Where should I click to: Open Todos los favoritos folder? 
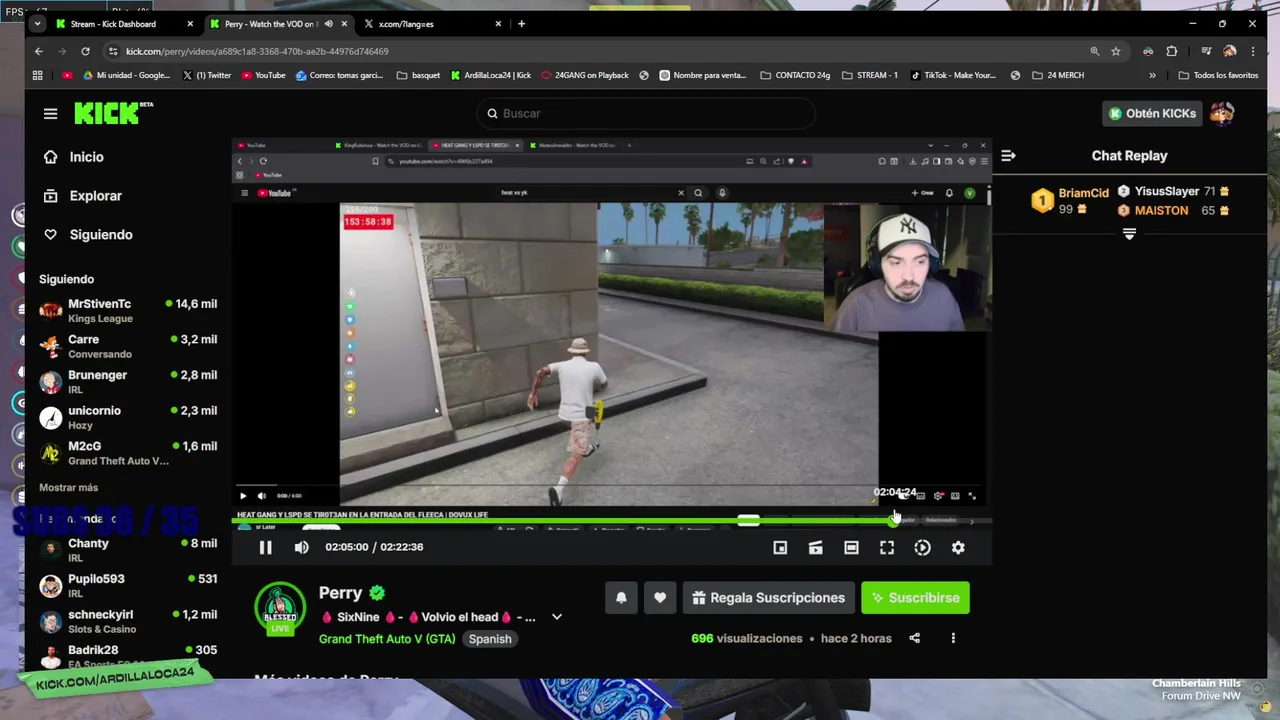(1218, 75)
